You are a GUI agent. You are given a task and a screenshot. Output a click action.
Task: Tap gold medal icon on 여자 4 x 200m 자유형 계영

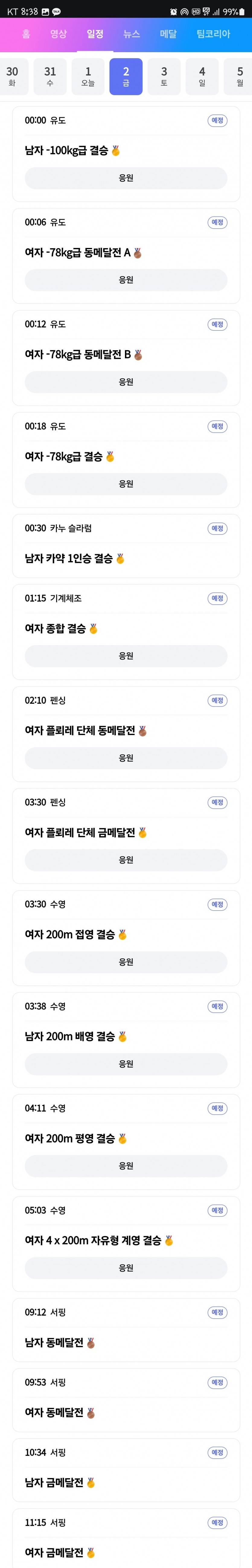[169, 1240]
